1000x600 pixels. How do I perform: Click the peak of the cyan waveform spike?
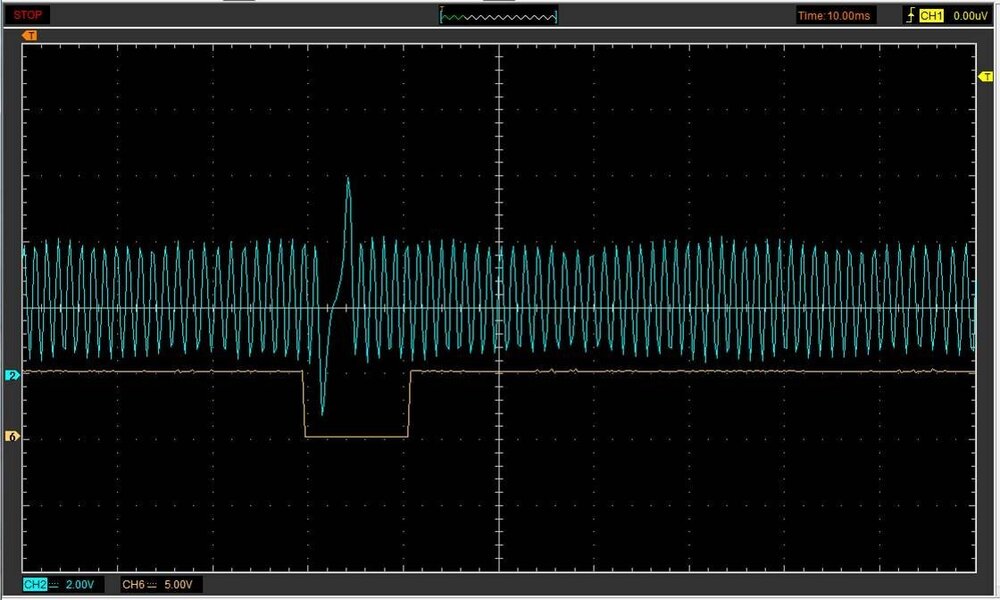tap(348, 179)
